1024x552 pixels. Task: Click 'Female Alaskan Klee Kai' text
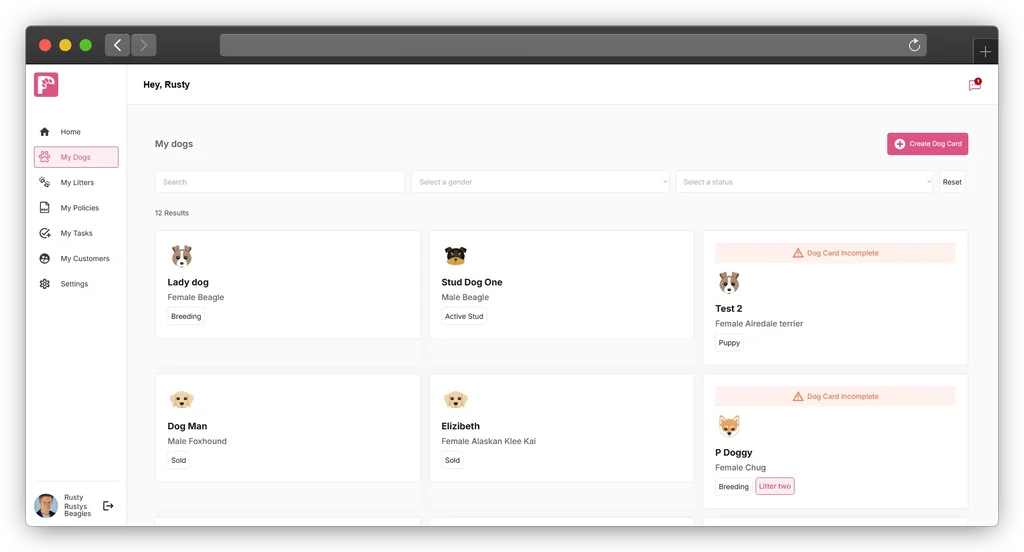coord(488,441)
